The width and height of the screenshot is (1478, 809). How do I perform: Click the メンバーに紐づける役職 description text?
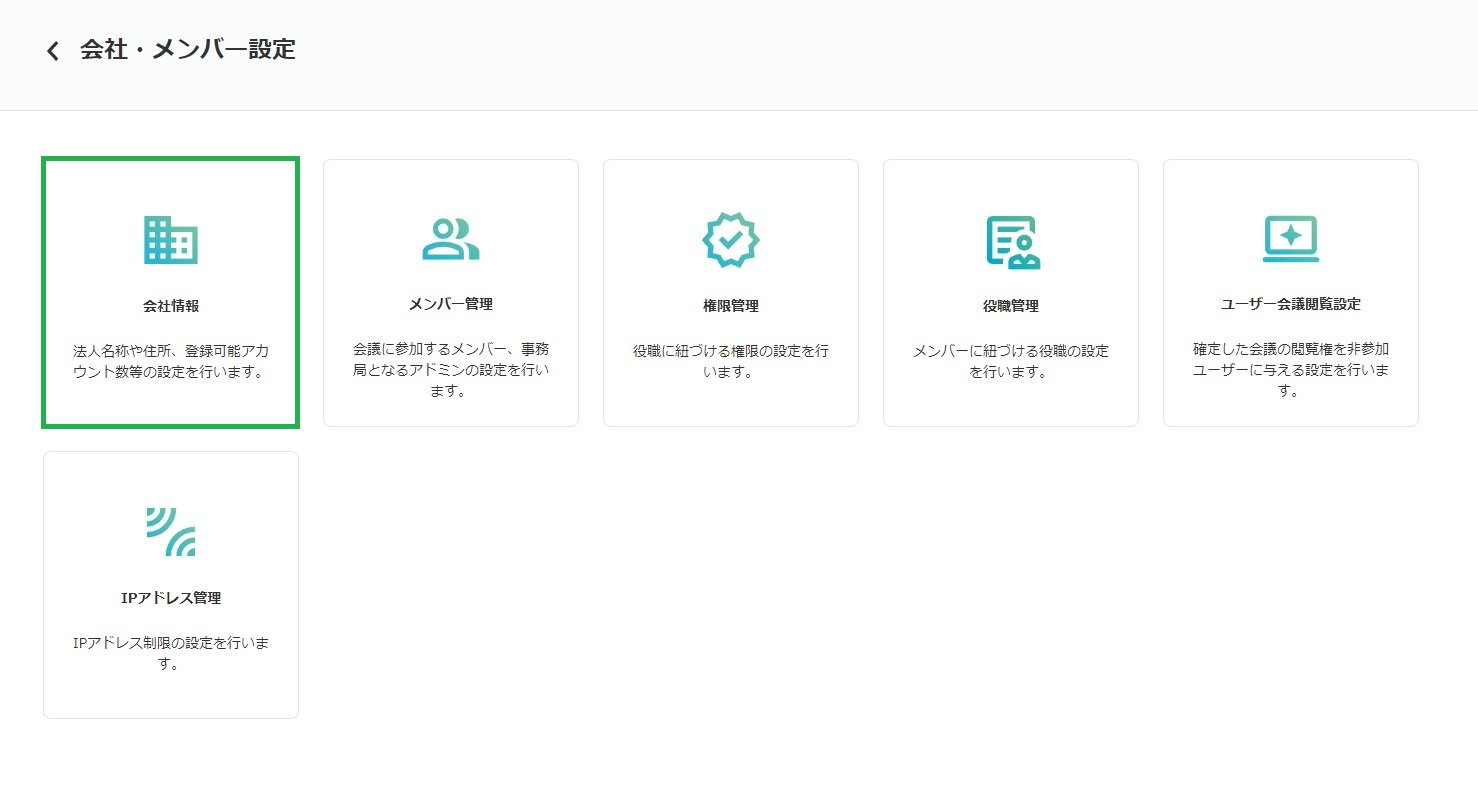coord(1011,362)
